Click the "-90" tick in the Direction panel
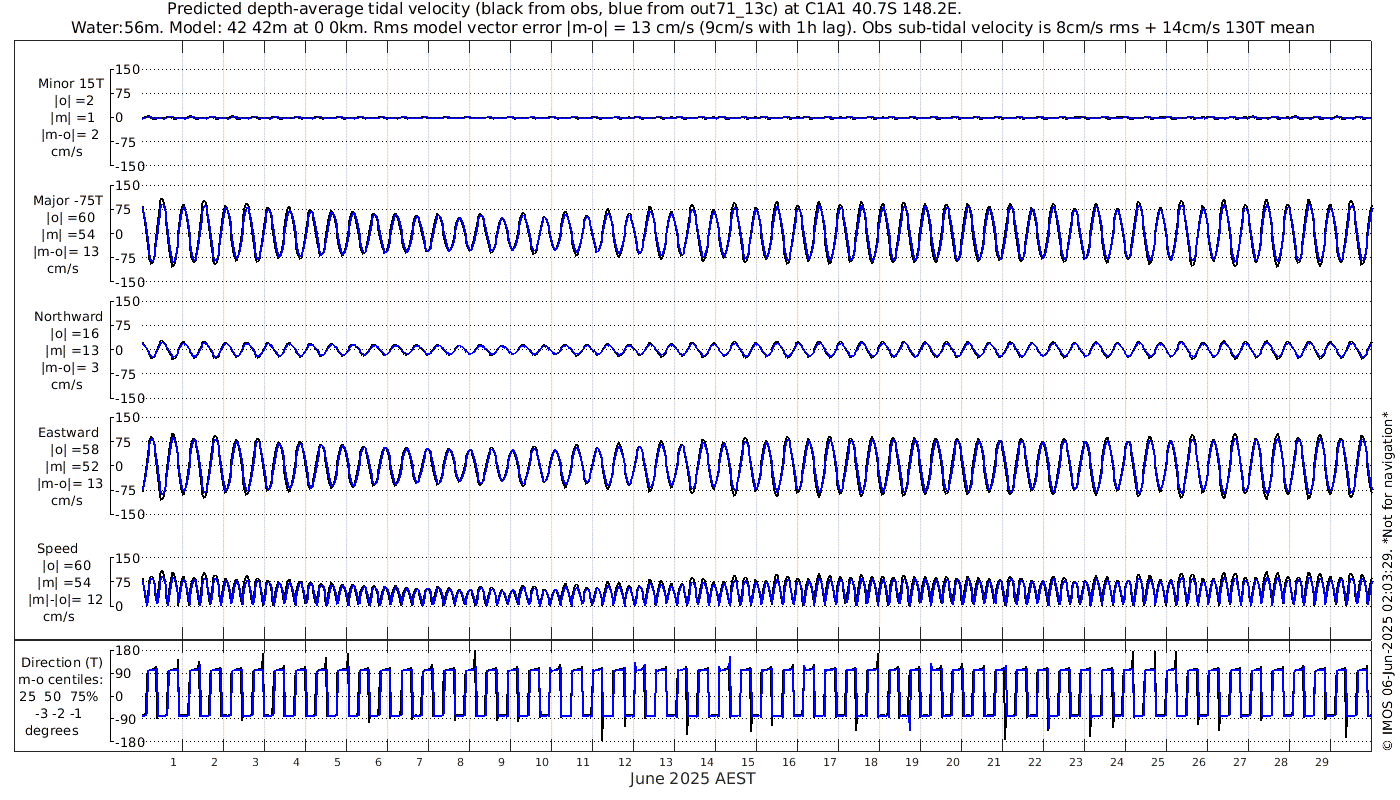Screen dimensions: 1400x800 (x=124, y=720)
